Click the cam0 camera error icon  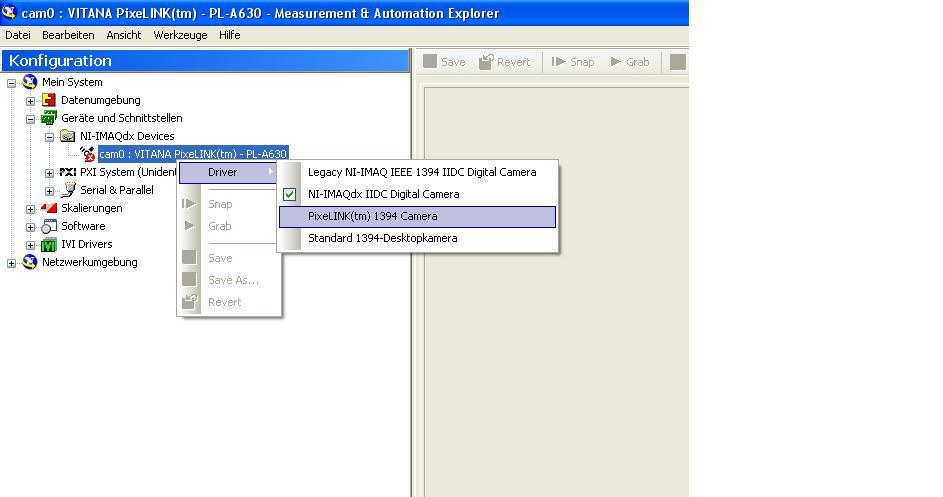pos(88,154)
